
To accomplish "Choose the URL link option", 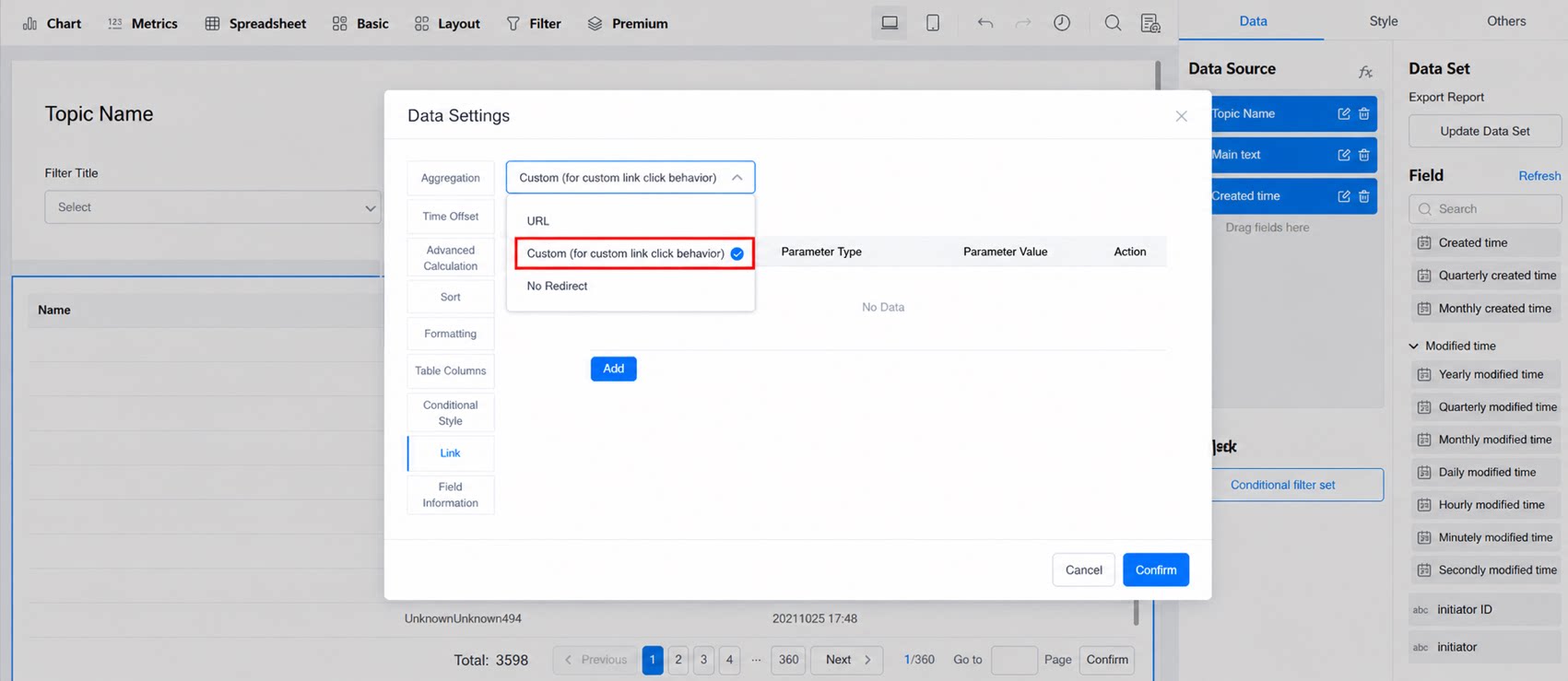I will pyautogui.click(x=537, y=221).
